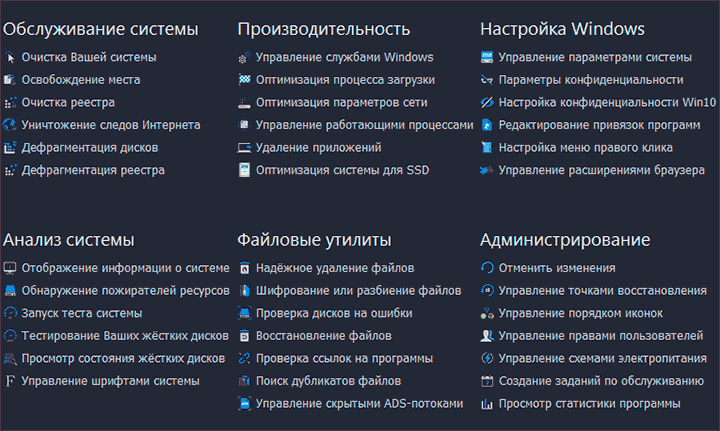The width and height of the screenshot is (720, 431).
Task: Click the Восстановление файлов icon
Action: tap(244, 336)
